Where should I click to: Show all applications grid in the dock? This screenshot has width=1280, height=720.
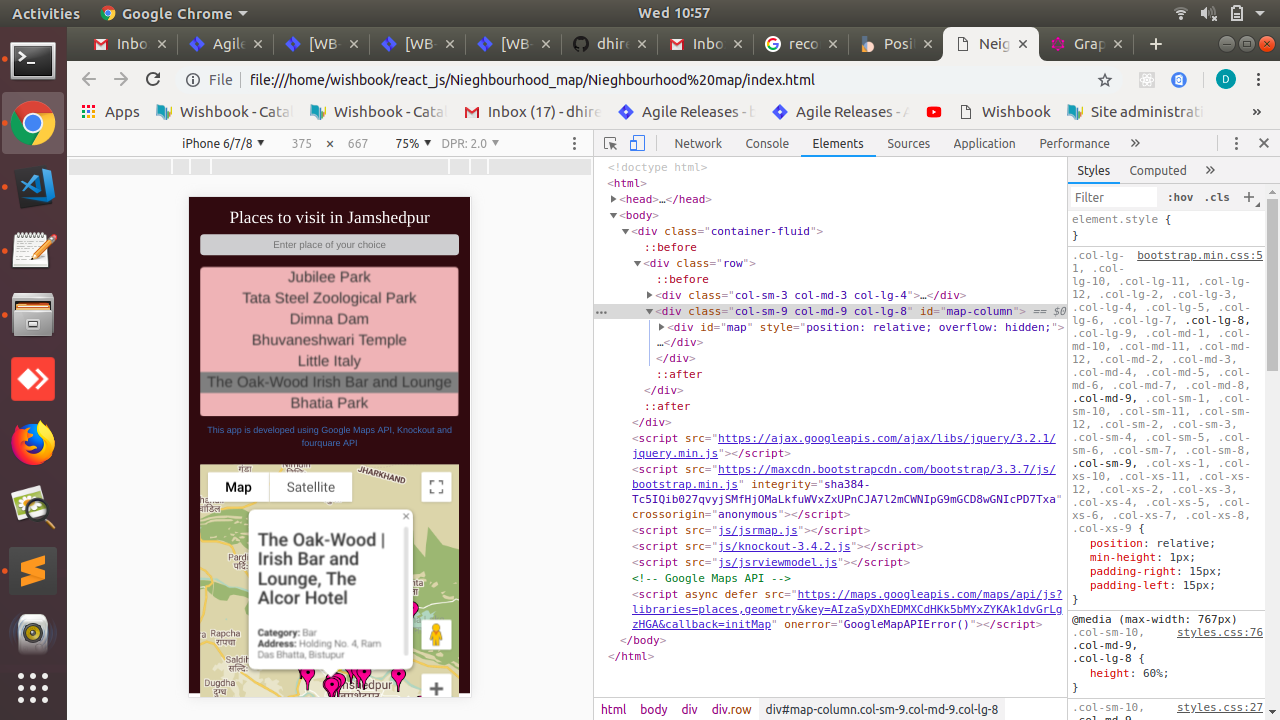(33, 687)
